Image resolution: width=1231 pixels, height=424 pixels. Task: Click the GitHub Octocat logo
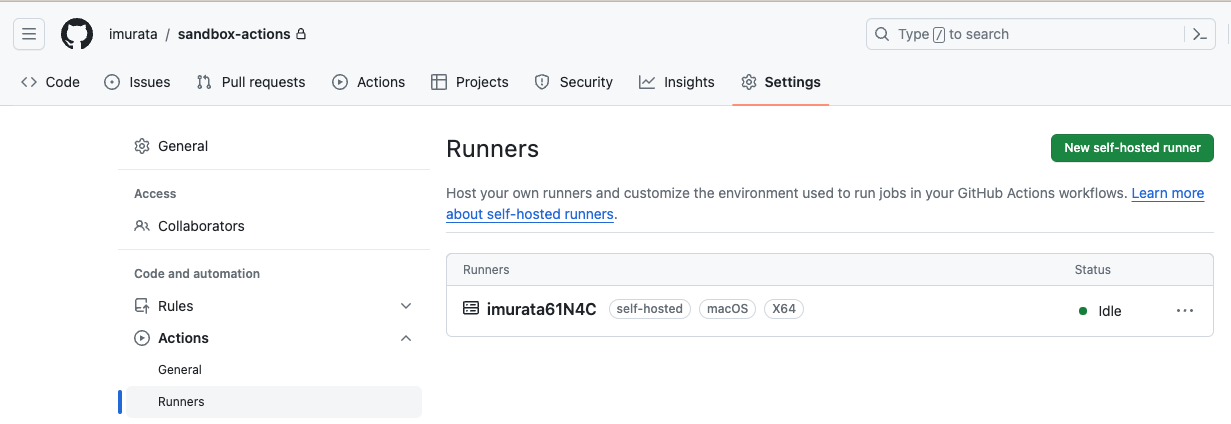tap(77, 34)
